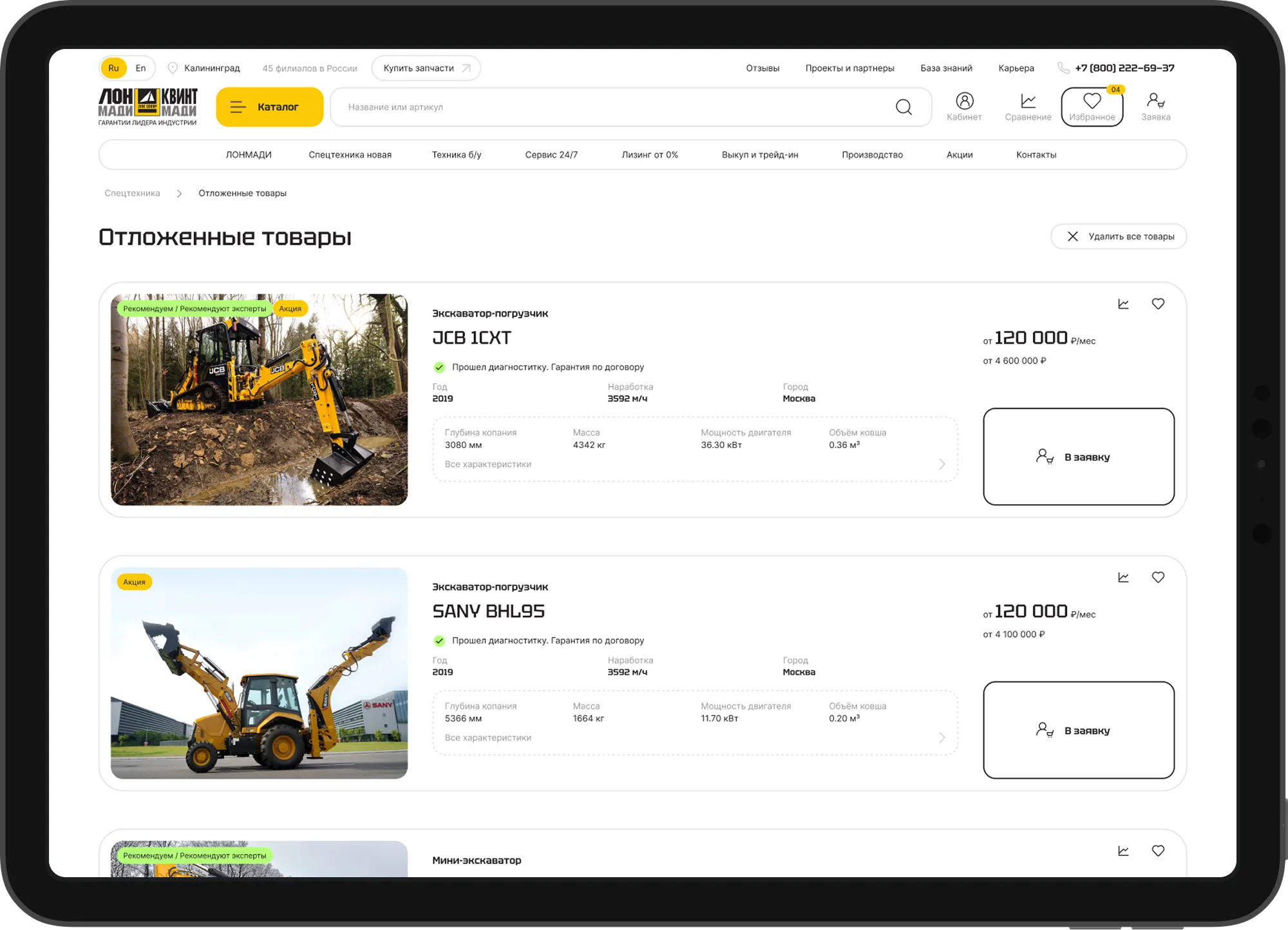Click the Калининград location pin

pos(173,68)
